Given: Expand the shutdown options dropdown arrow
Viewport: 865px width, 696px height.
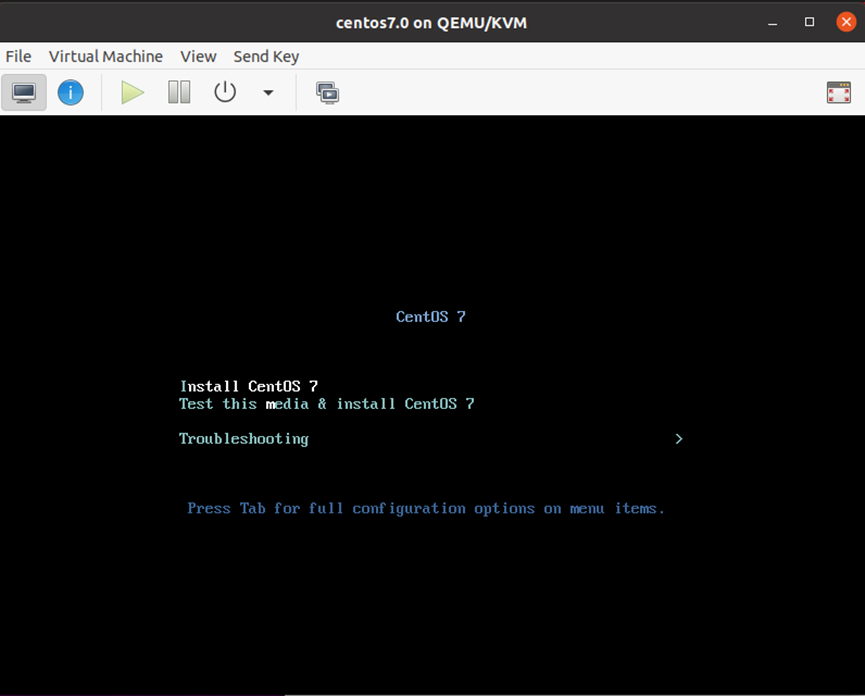Looking at the screenshot, I should click(268, 93).
